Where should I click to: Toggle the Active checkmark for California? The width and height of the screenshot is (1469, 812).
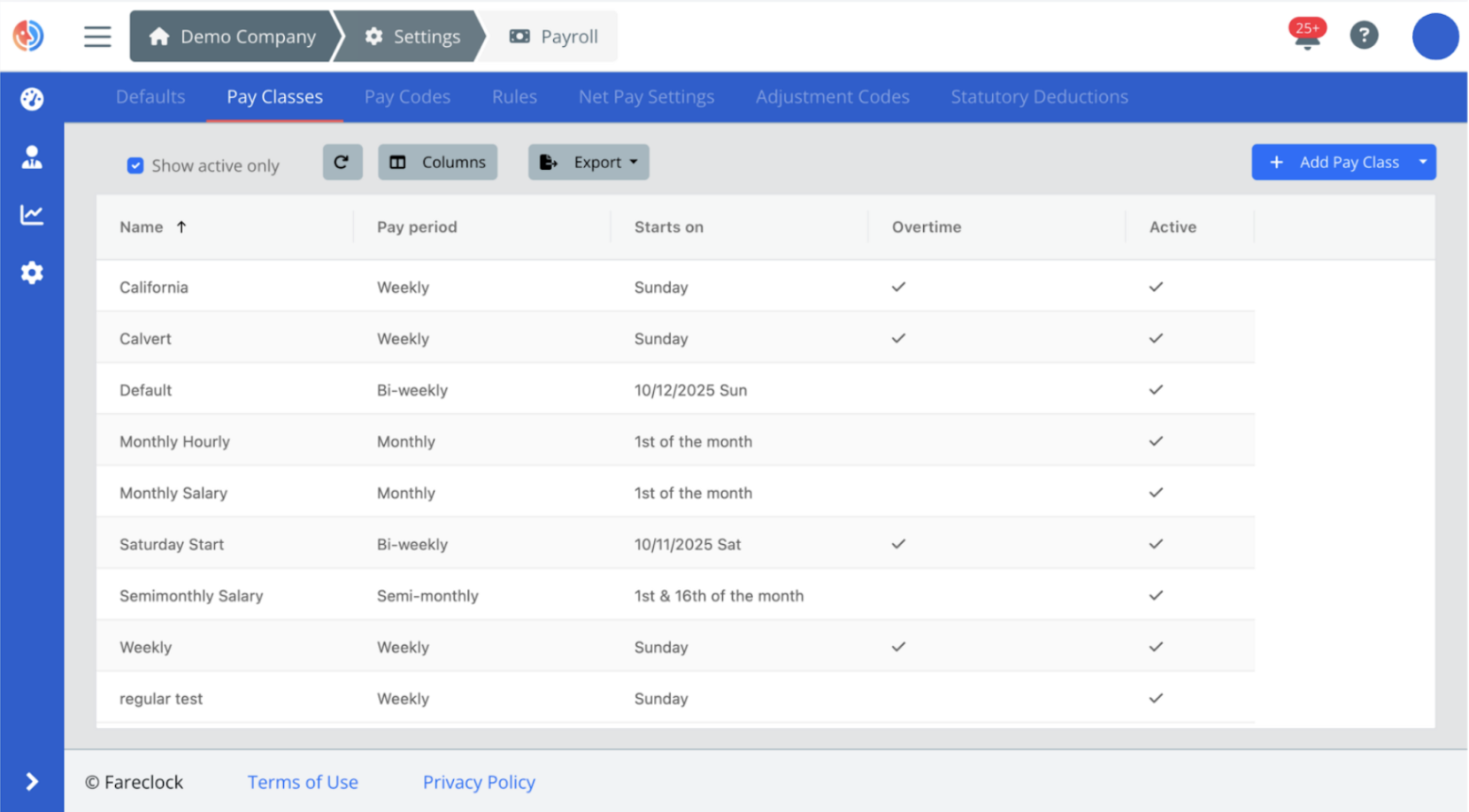[1156, 287]
